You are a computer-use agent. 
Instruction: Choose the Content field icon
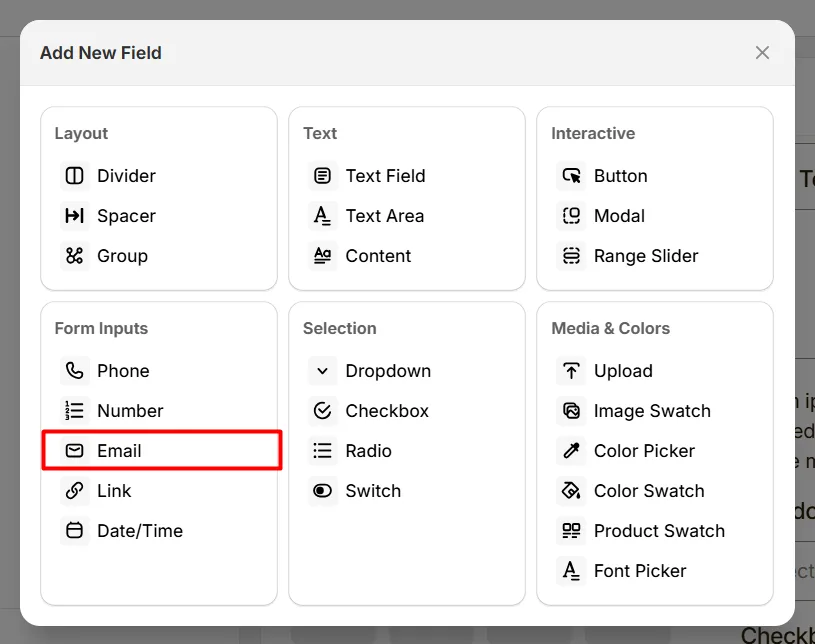(x=322, y=256)
